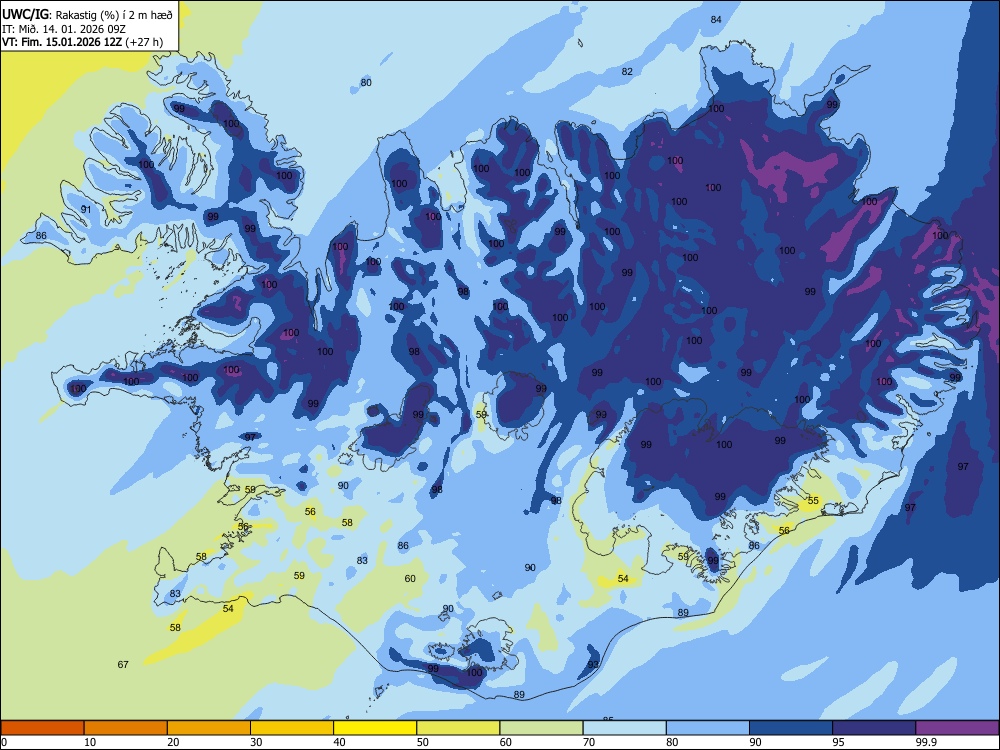Click the map value '84' at the top of the map
The width and height of the screenshot is (1000, 750).
716,20
